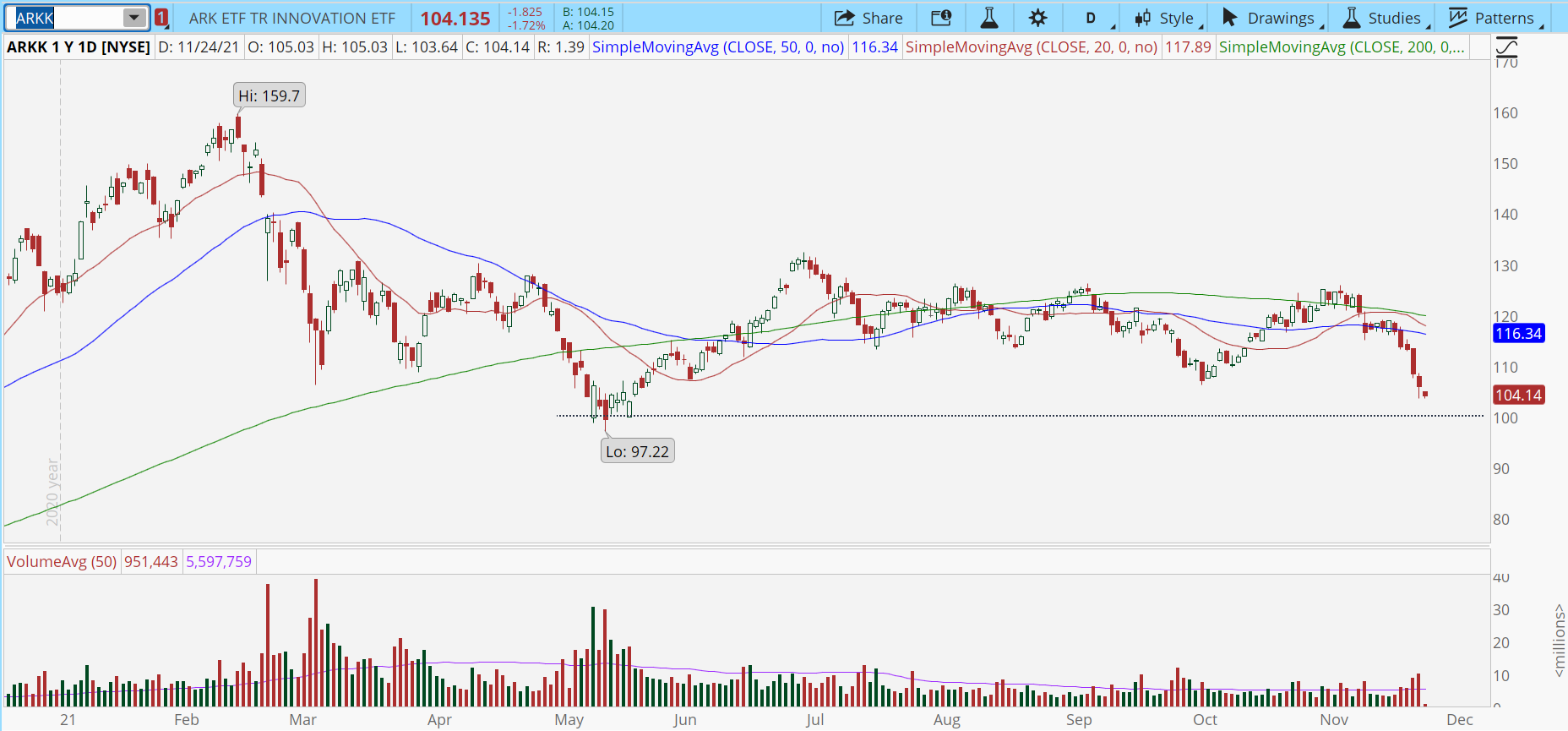The width and height of the screenshot is (1568, 731).
Task: Click the ARK ETF TR INNOVATION ETF name
Action: [292, 18]
